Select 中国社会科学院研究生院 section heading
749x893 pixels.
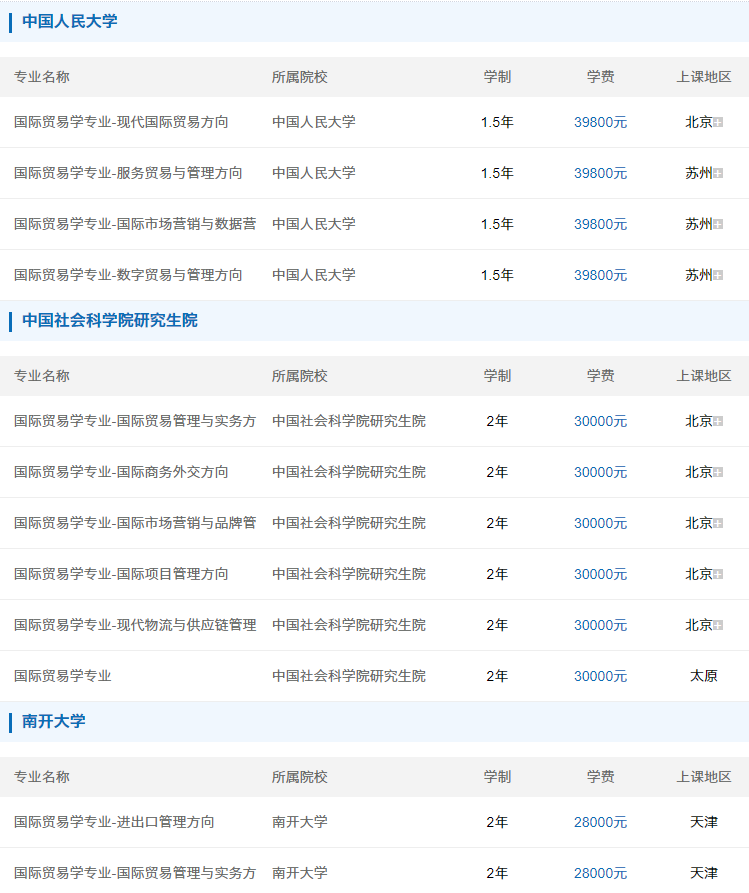point(109,320)
